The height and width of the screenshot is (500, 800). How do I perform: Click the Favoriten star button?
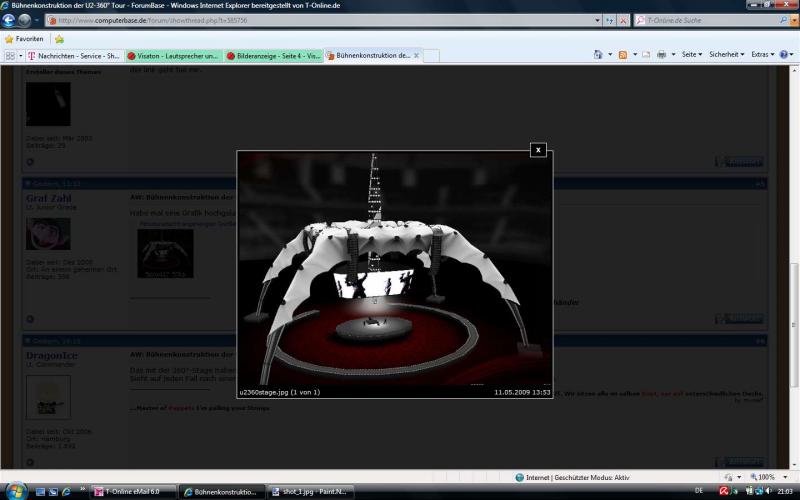[x=28, y=39]
